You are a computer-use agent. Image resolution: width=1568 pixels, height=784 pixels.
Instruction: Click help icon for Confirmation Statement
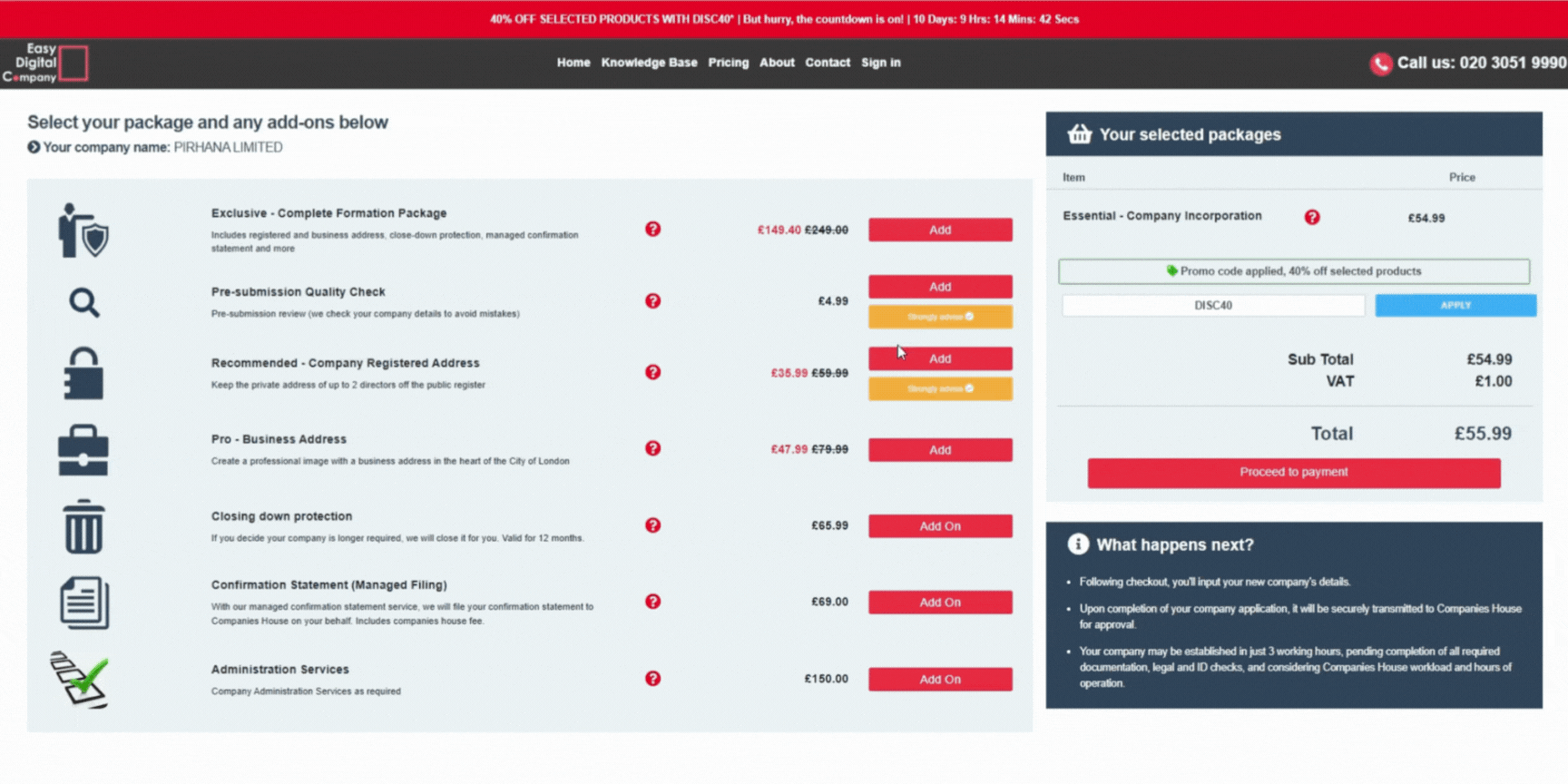(x=652, y=602)
